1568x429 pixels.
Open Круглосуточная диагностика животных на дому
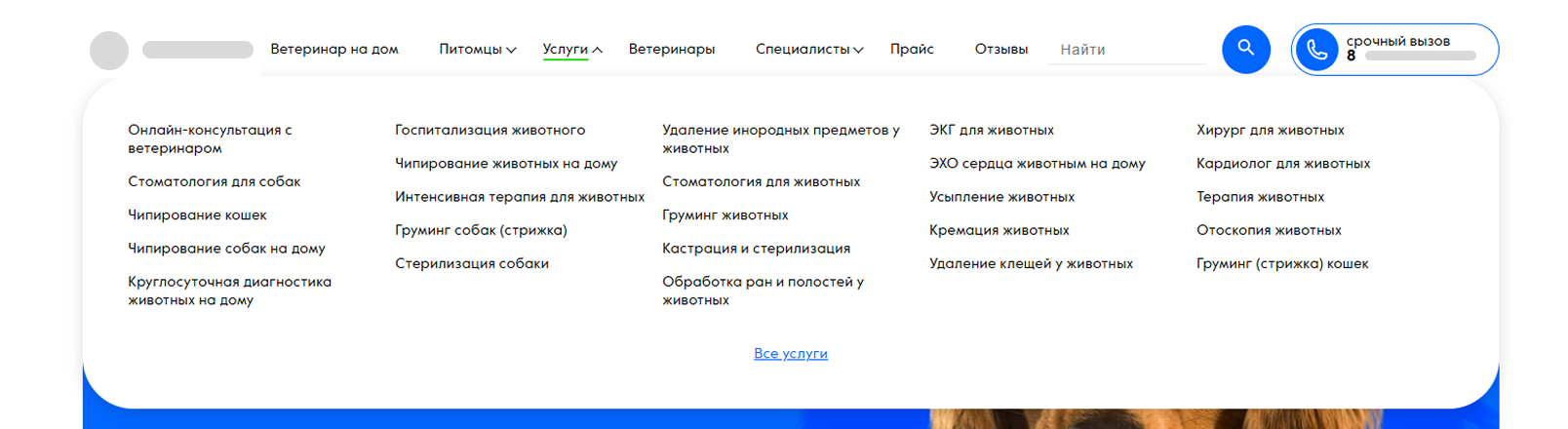[229, 291]
